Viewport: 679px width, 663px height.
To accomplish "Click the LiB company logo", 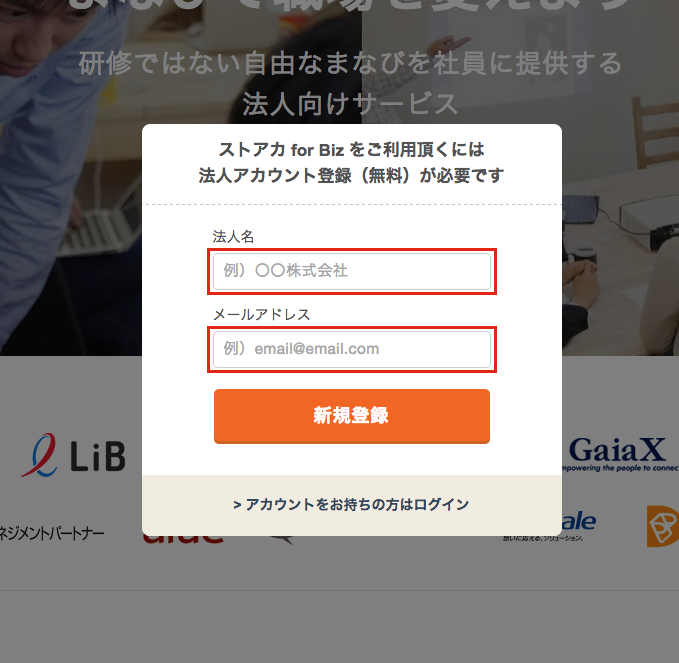I will click(74, 456).
